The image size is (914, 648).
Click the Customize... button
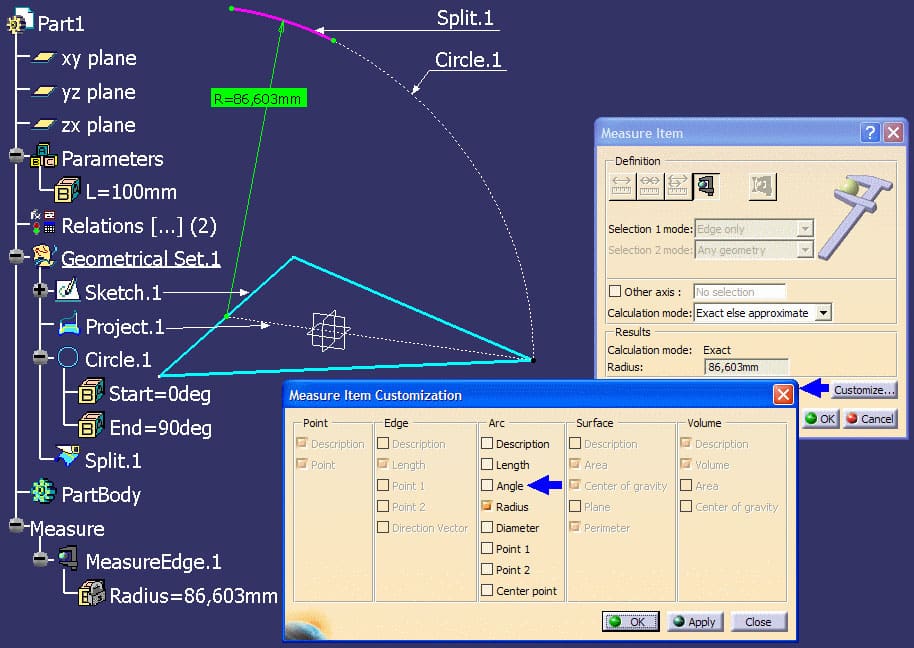(864, 390)
